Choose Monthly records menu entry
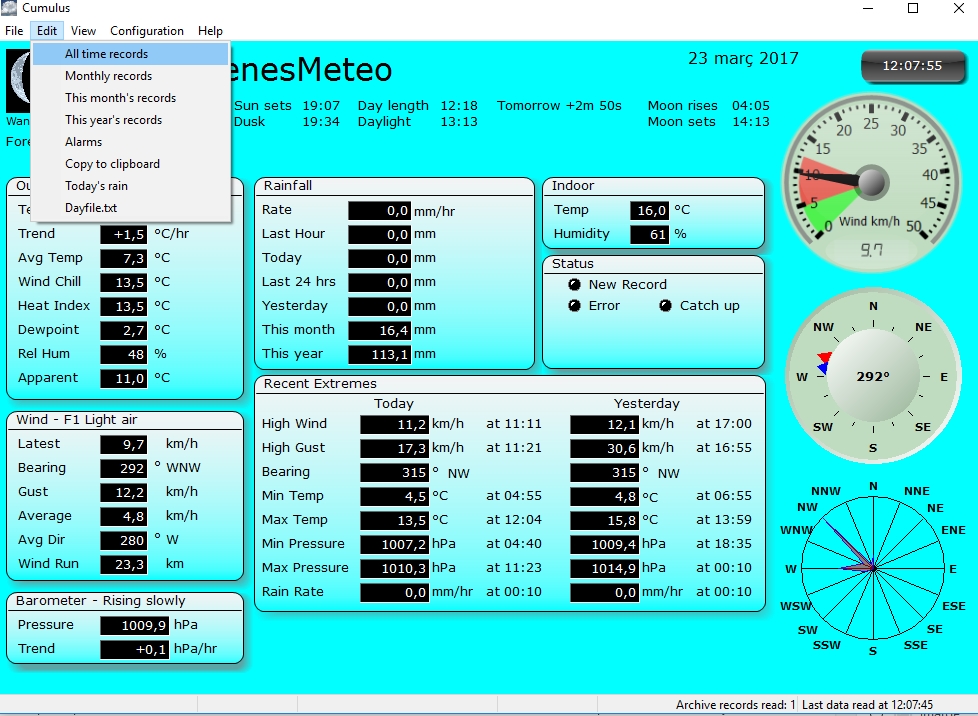Viewport: 978px width, 716px height. (109, 76)
